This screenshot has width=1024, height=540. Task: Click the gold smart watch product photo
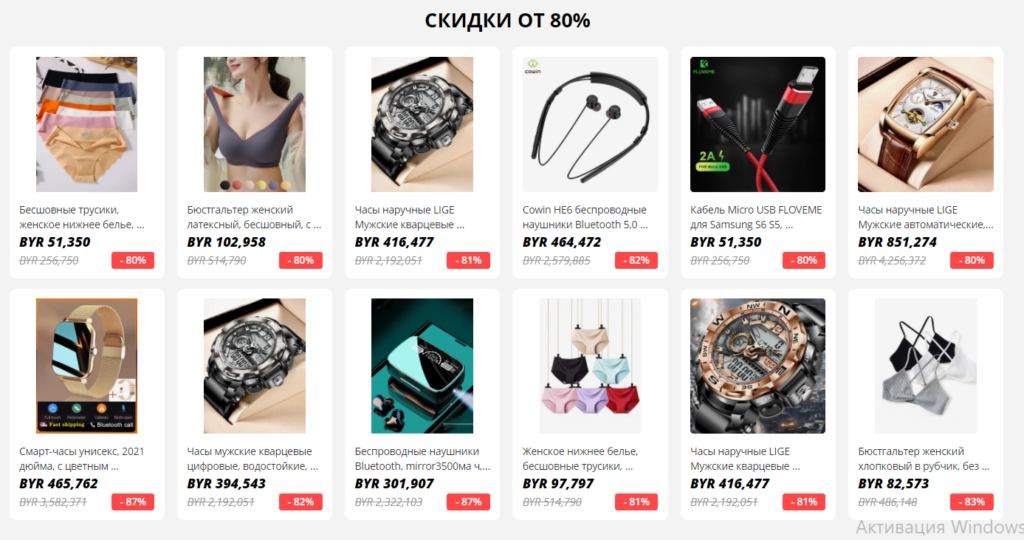point(87,366)
